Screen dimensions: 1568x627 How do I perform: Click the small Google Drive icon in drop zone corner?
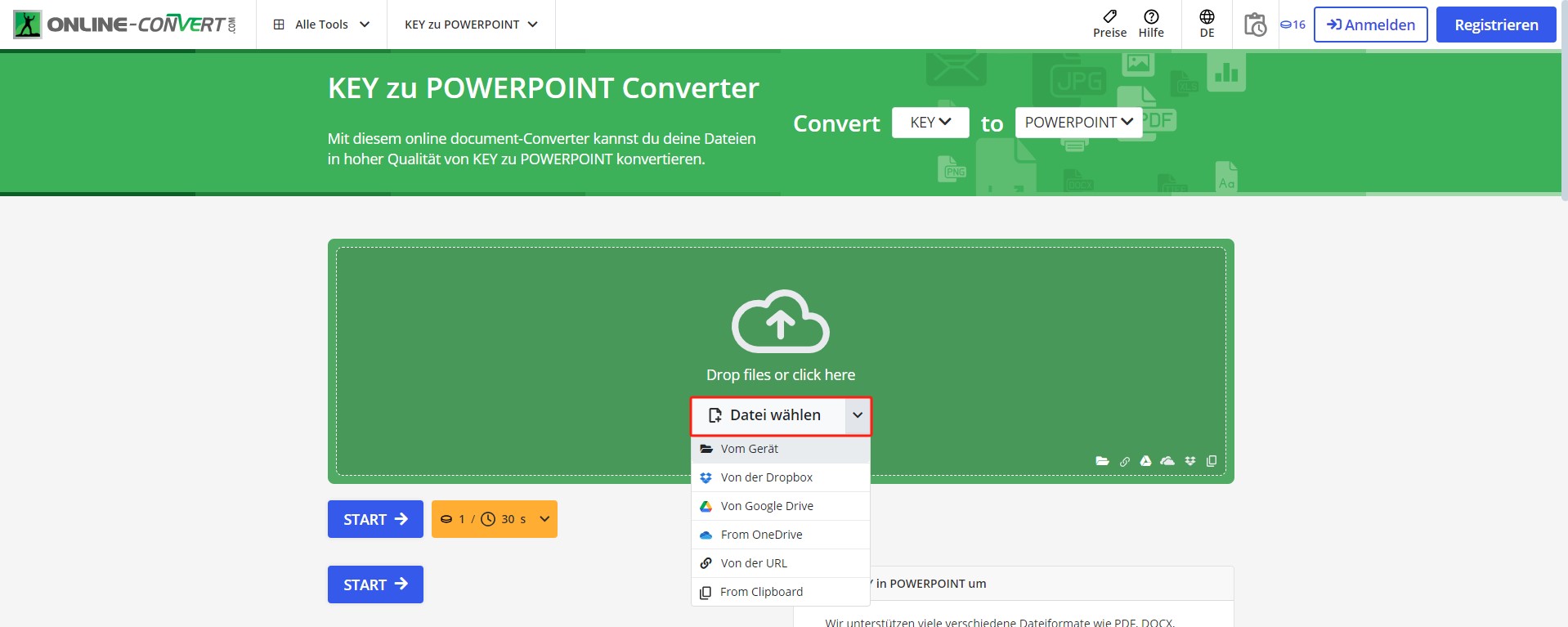(1145, 461)
